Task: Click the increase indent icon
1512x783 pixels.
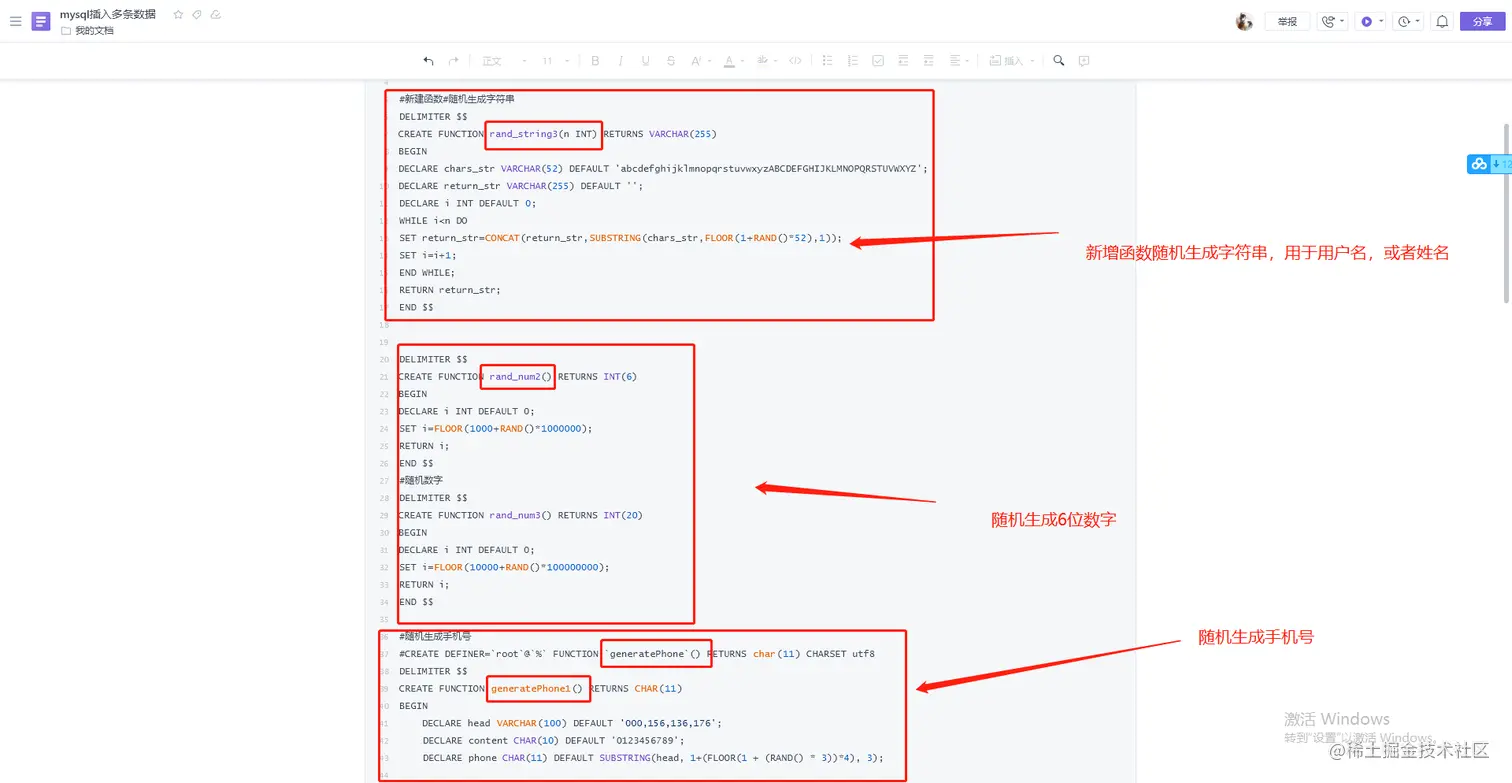Action: [928, 61]
